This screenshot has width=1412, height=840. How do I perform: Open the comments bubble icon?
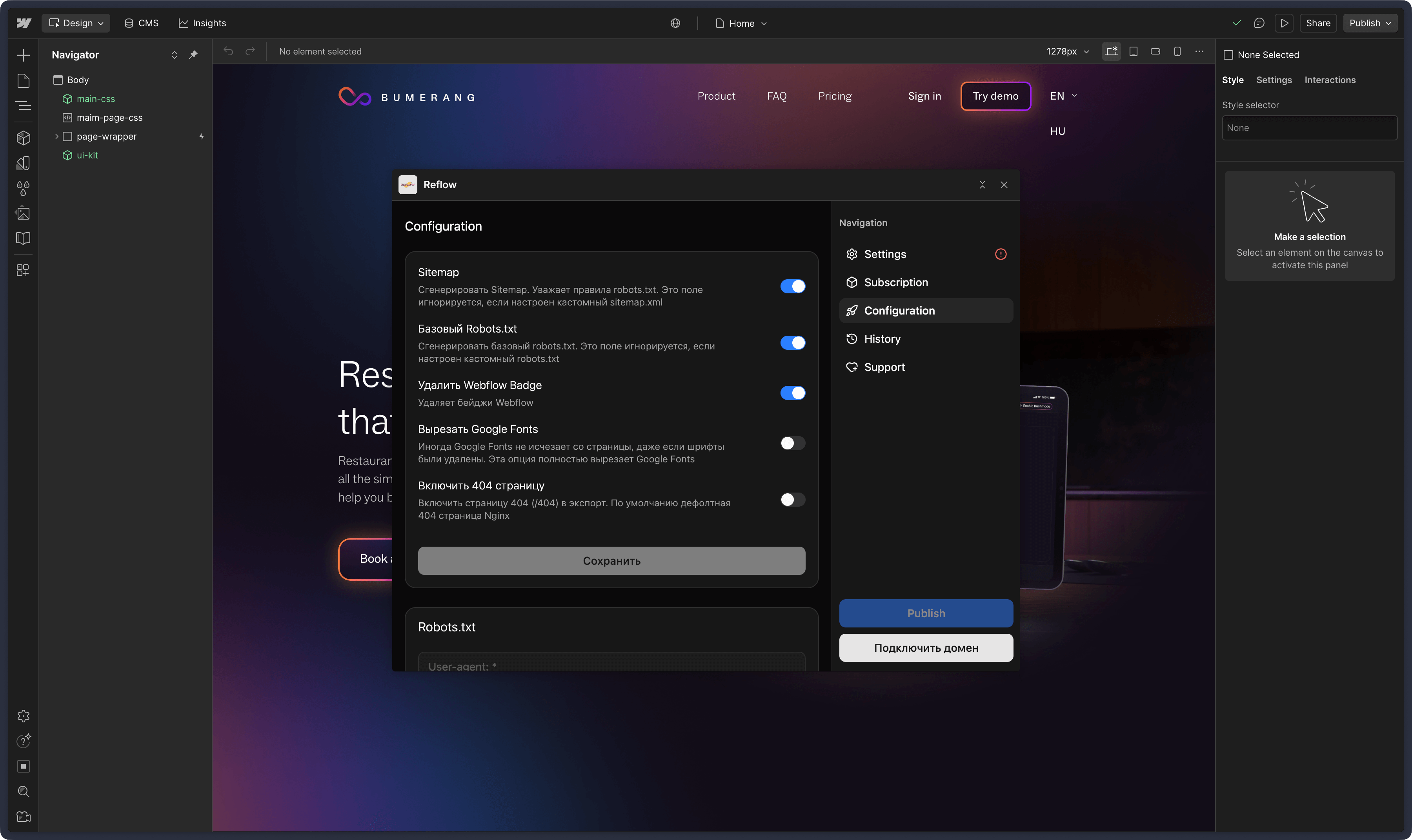(x=1259, y=23)
